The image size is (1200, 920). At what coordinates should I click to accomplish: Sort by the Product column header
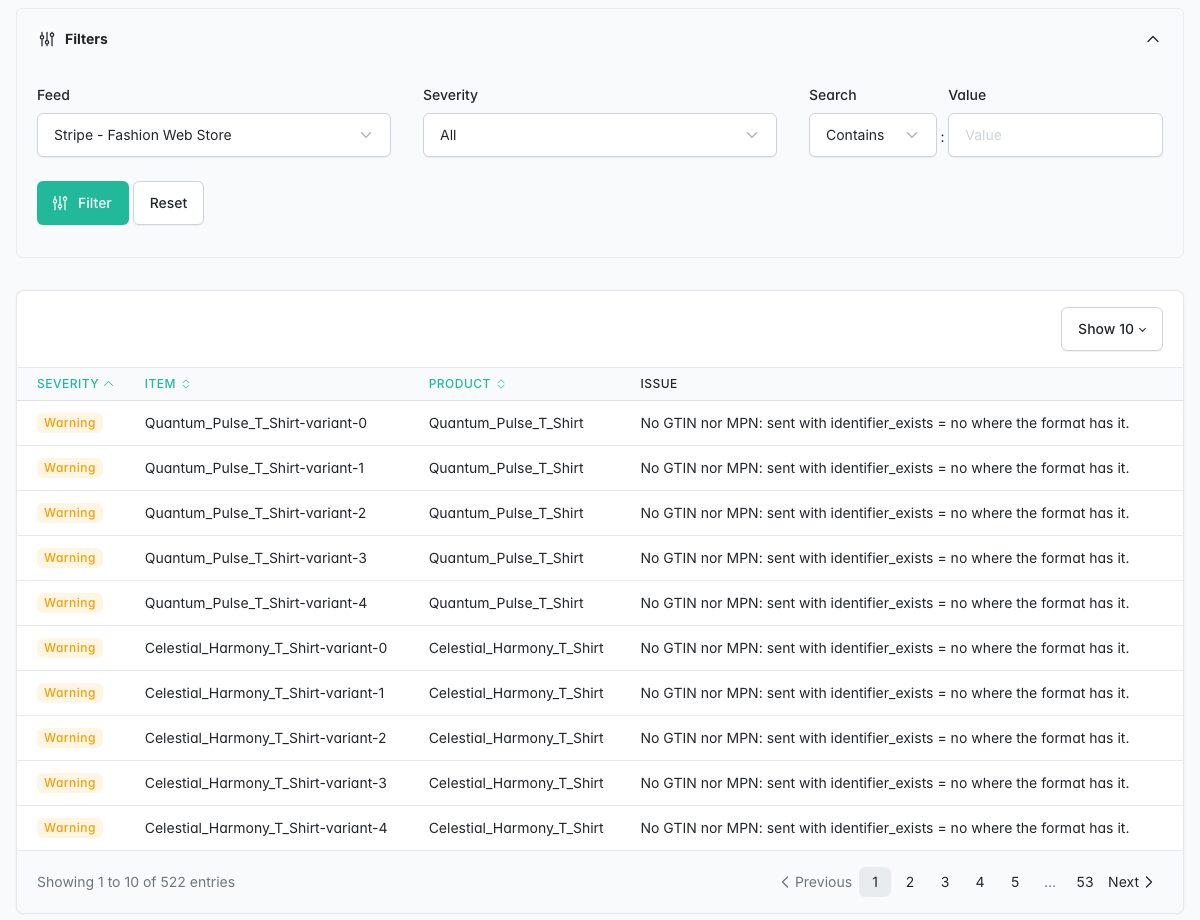pos(467,384)
